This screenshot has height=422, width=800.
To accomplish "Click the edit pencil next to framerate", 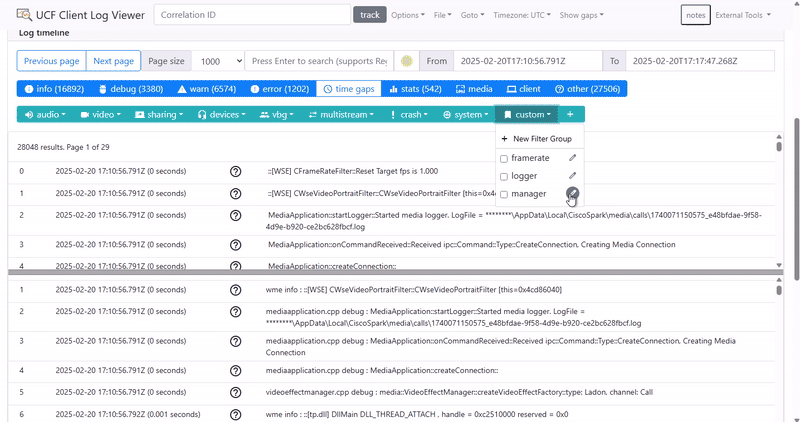I will click(572, 158).
